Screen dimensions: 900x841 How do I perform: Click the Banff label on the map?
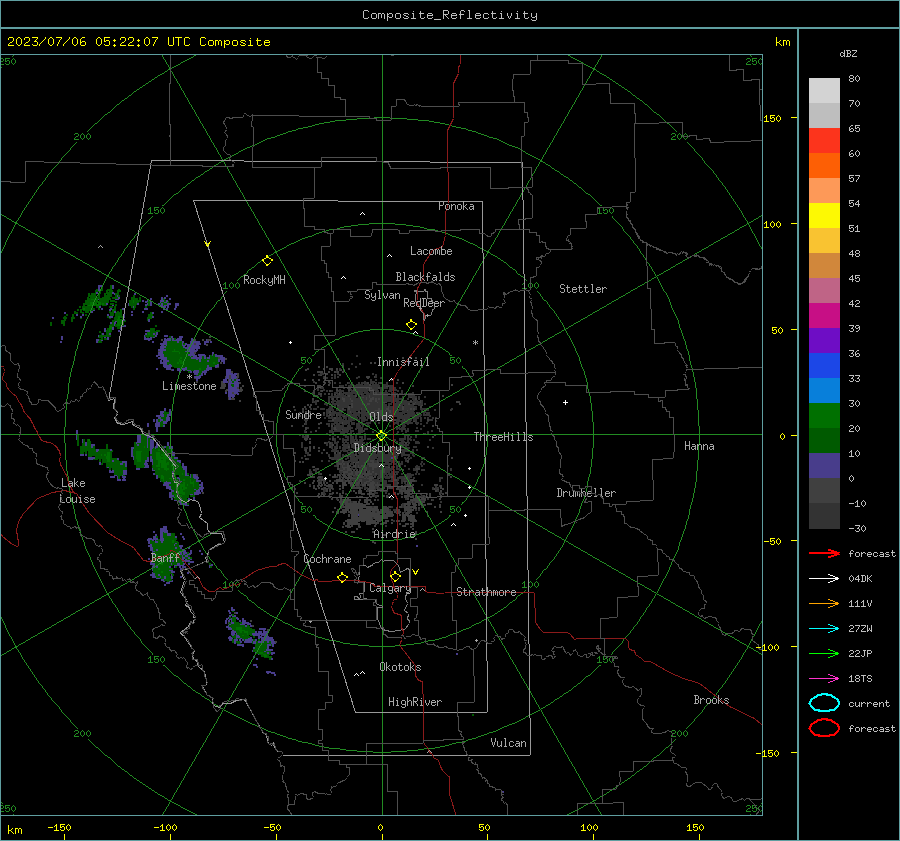click(x=165, y=558)
